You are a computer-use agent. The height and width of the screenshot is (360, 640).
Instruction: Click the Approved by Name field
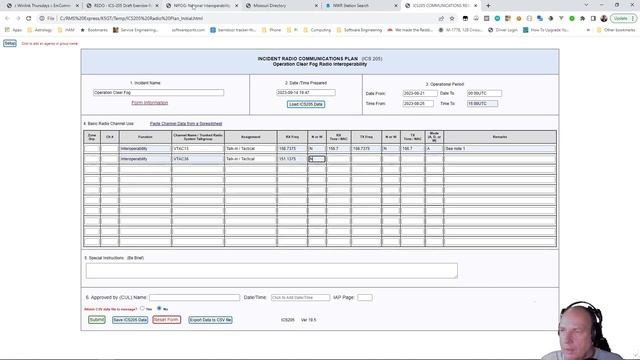tap(194, 298)
